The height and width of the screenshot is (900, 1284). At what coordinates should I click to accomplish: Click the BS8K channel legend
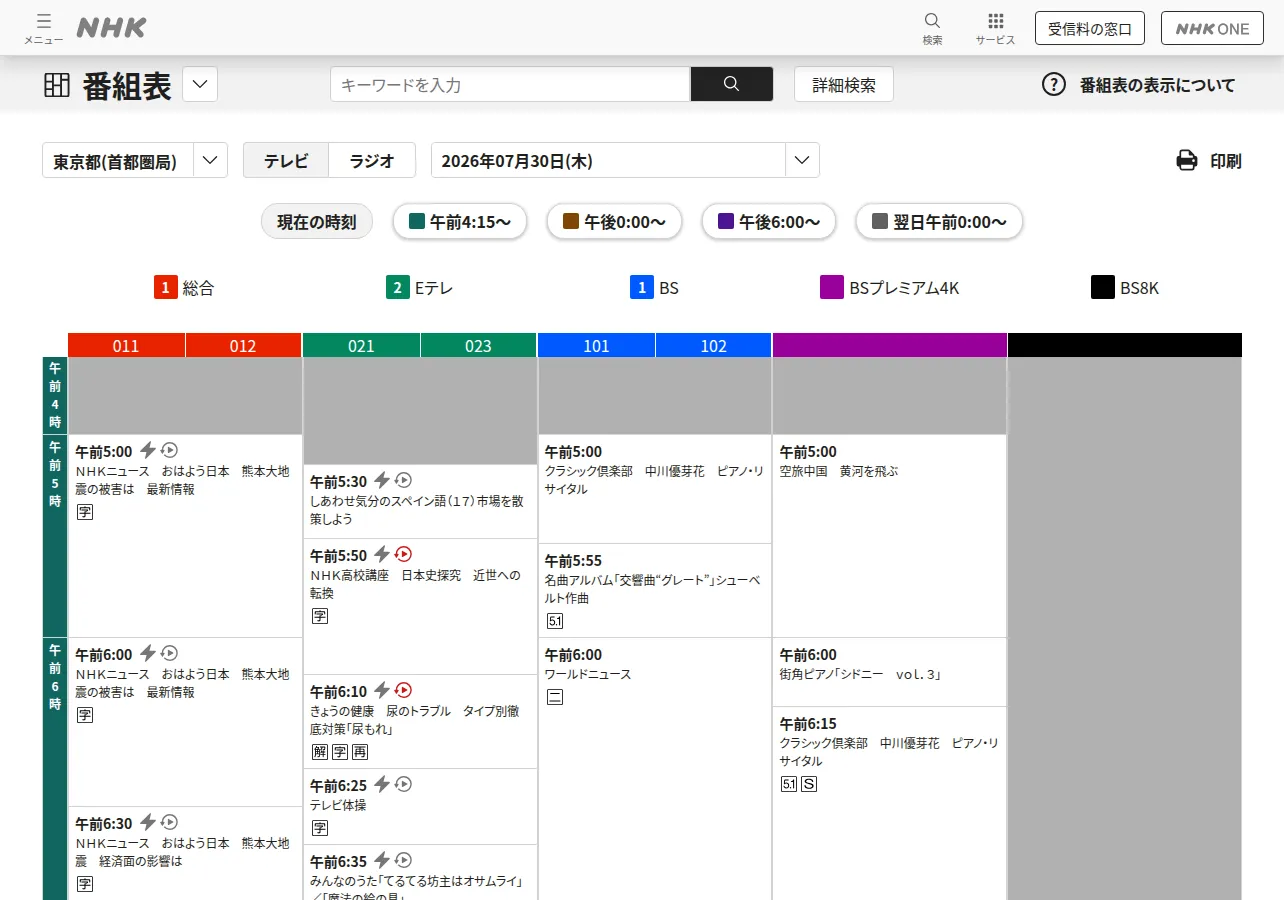[x=1125, y=288]
